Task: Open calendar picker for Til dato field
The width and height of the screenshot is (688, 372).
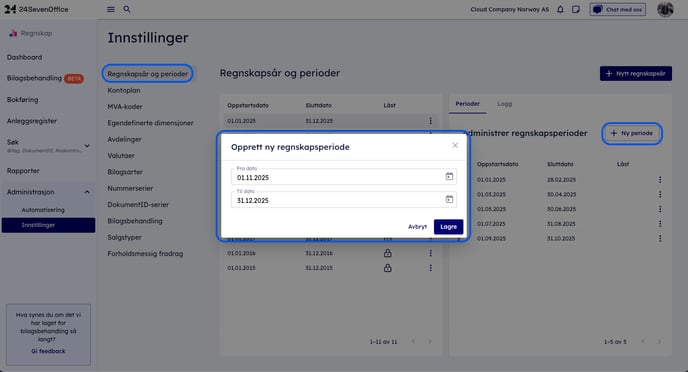Action: point(449,199)
